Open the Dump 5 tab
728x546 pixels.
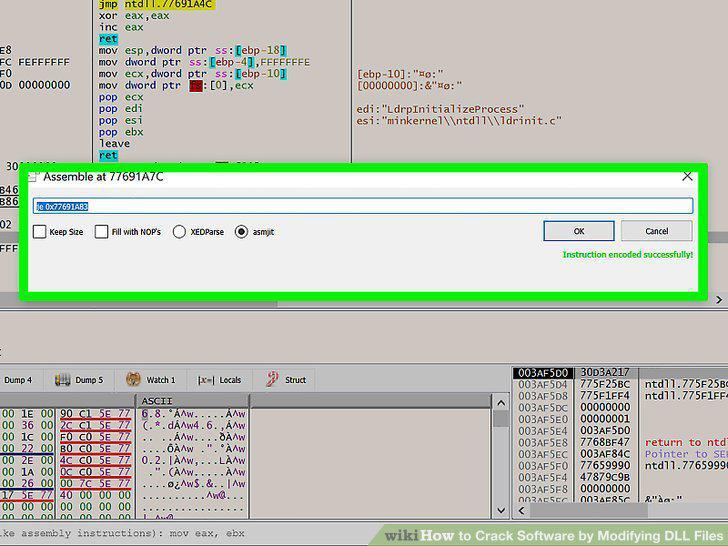(x=79, y=380)
